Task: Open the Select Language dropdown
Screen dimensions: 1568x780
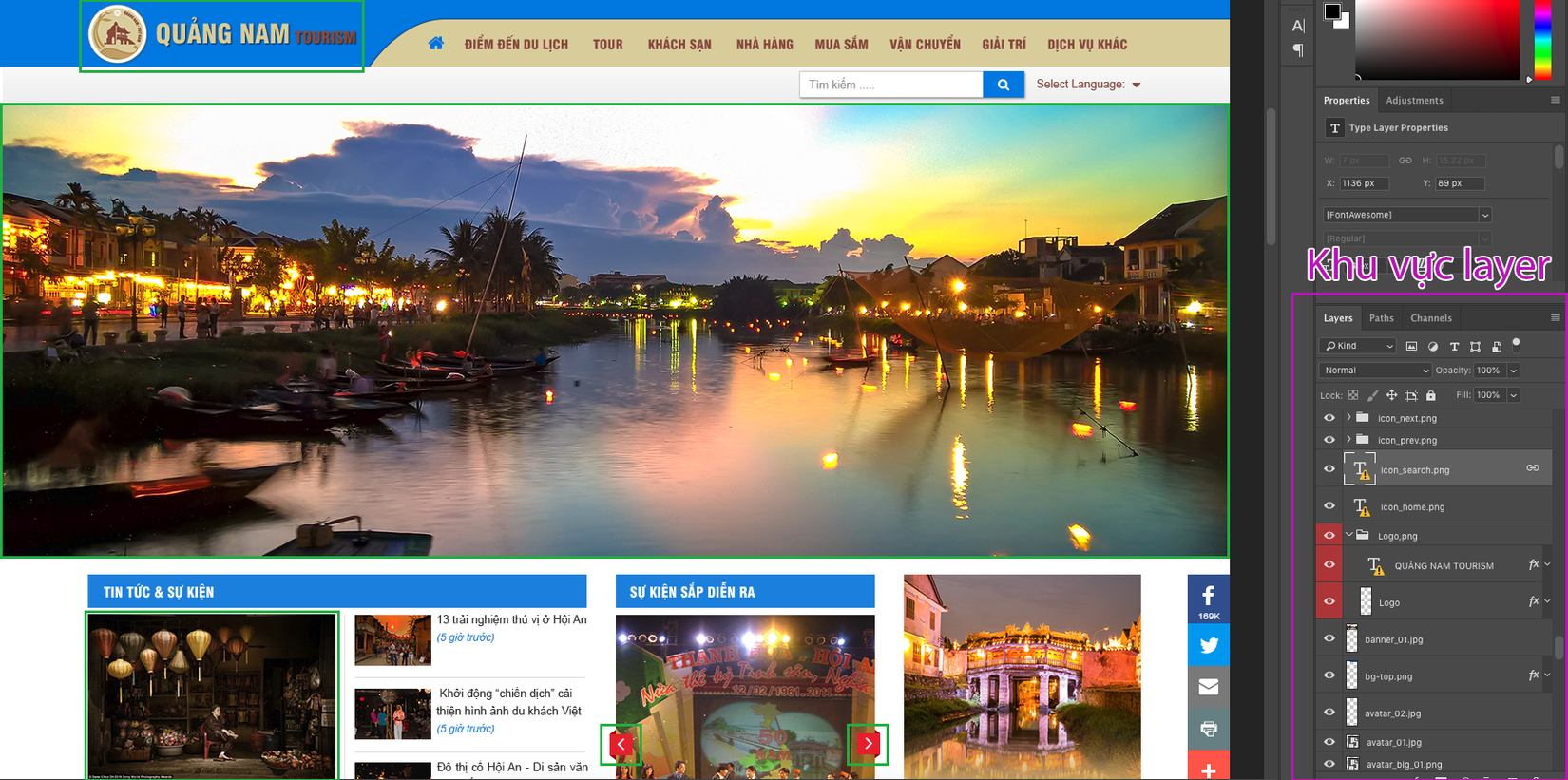Action: [x=1088, y=85]
